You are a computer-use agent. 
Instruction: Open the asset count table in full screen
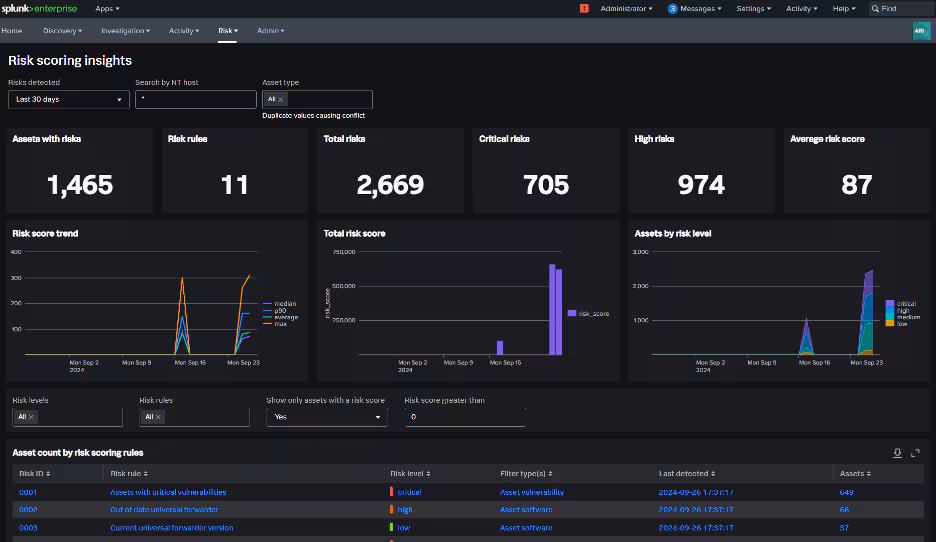(915, 453)
